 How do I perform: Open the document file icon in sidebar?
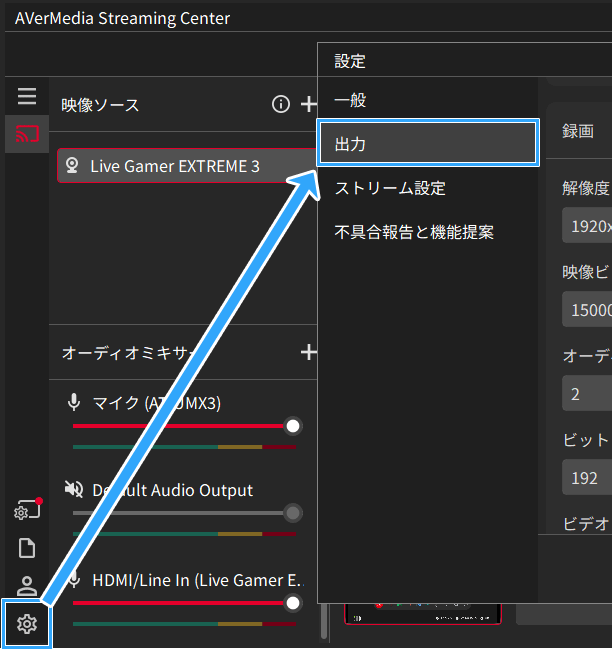pos(27,548)
